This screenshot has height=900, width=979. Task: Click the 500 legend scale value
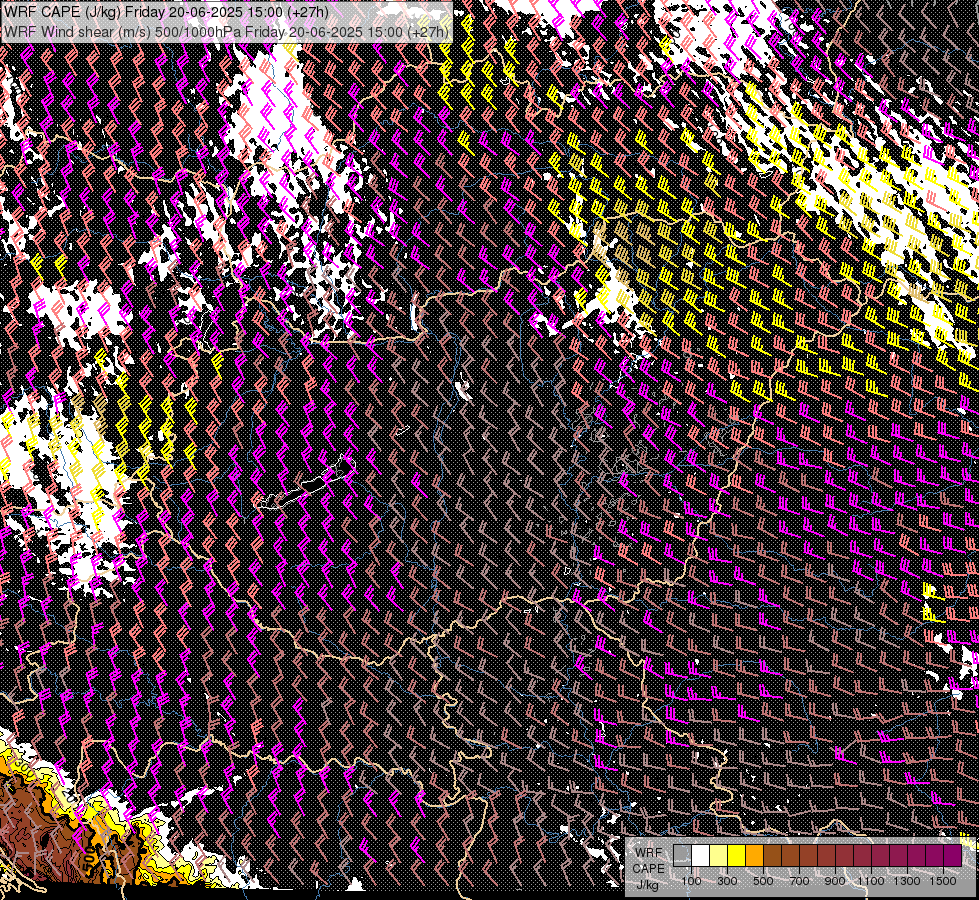(763, 881)
